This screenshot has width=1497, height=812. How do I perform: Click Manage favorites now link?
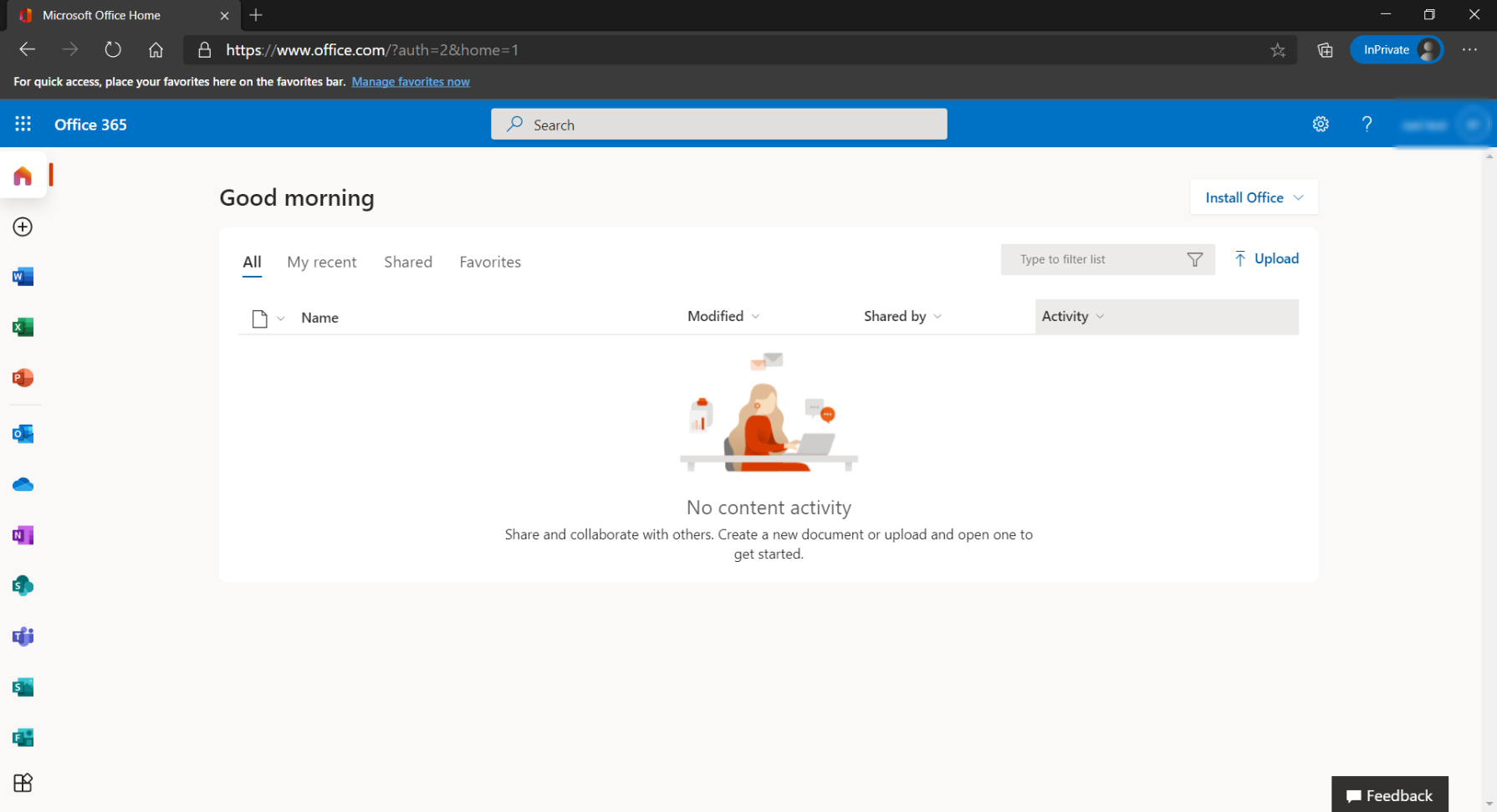click(x=411, y=81)
